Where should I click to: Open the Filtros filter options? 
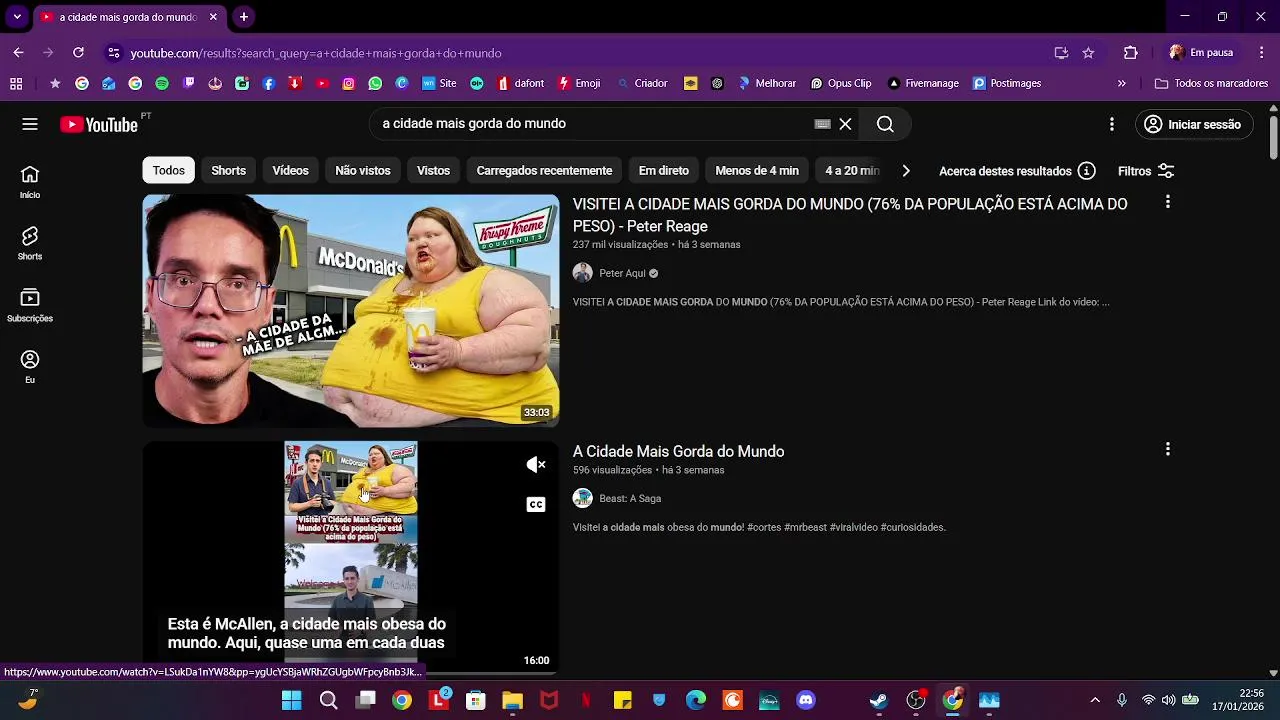[1146, 171]
